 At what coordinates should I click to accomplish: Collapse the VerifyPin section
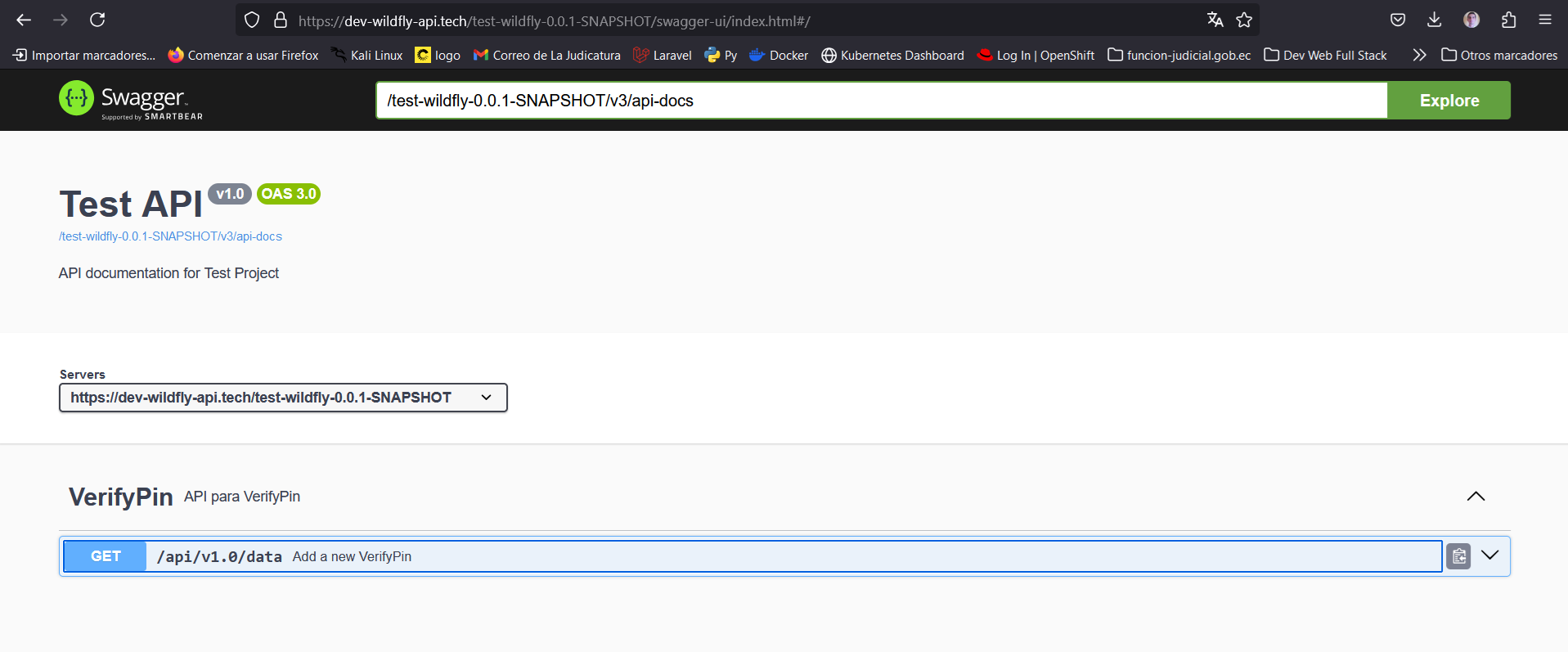(x=1475, y=497)
